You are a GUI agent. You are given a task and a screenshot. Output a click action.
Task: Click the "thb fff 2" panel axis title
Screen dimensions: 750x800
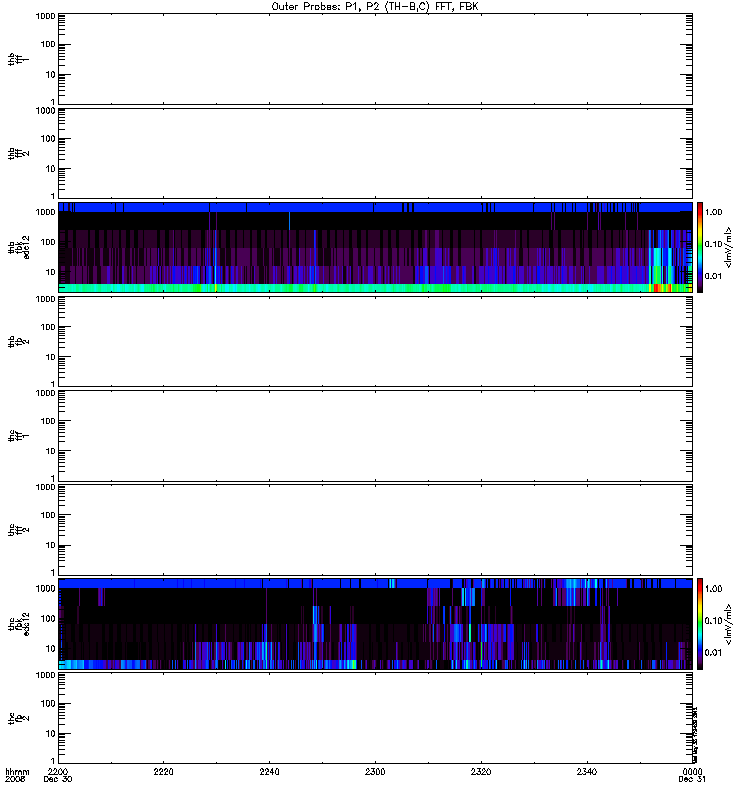point(18,154)
